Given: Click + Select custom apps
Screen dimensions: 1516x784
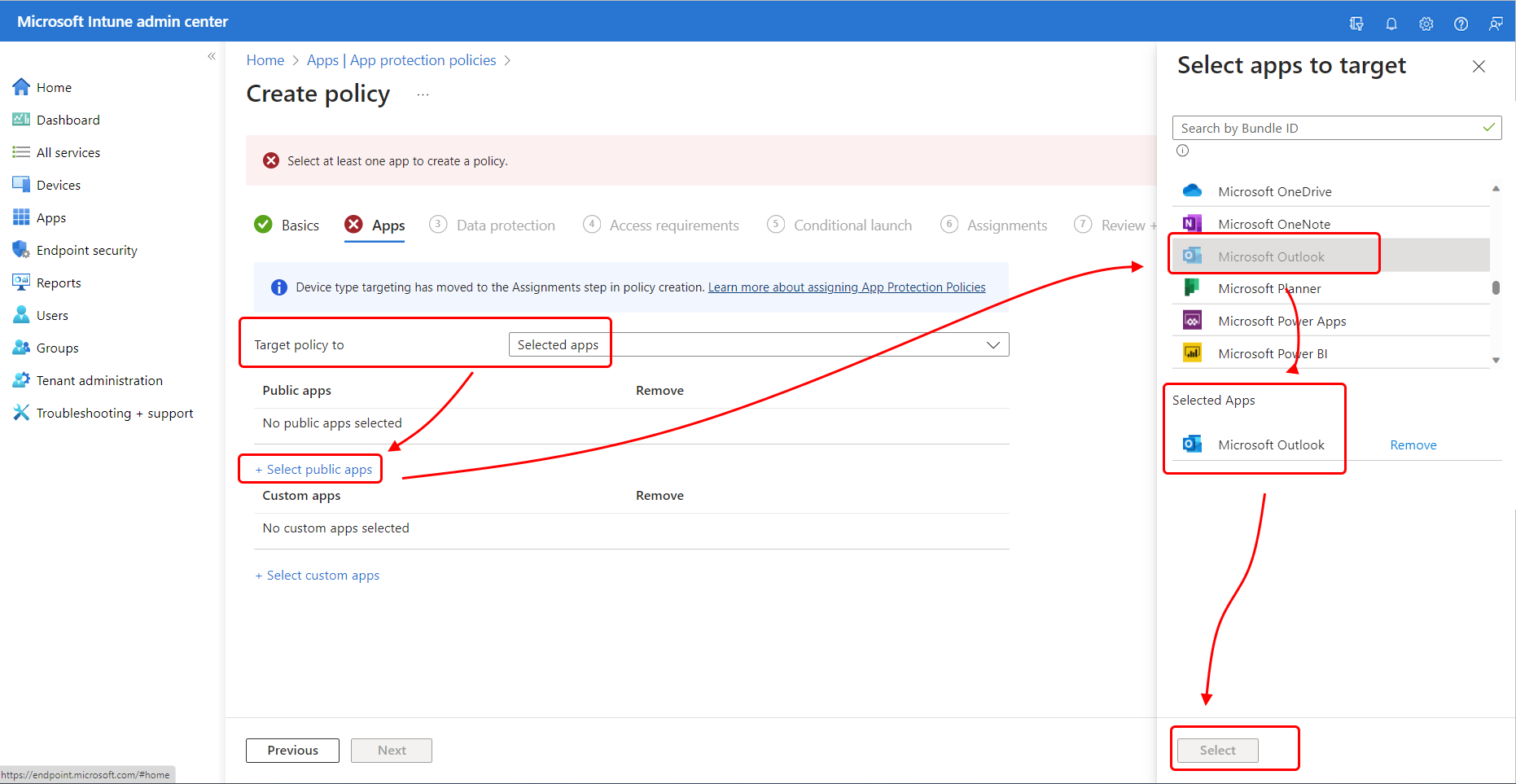Looking at the screenshot, I should click(318, 576).
